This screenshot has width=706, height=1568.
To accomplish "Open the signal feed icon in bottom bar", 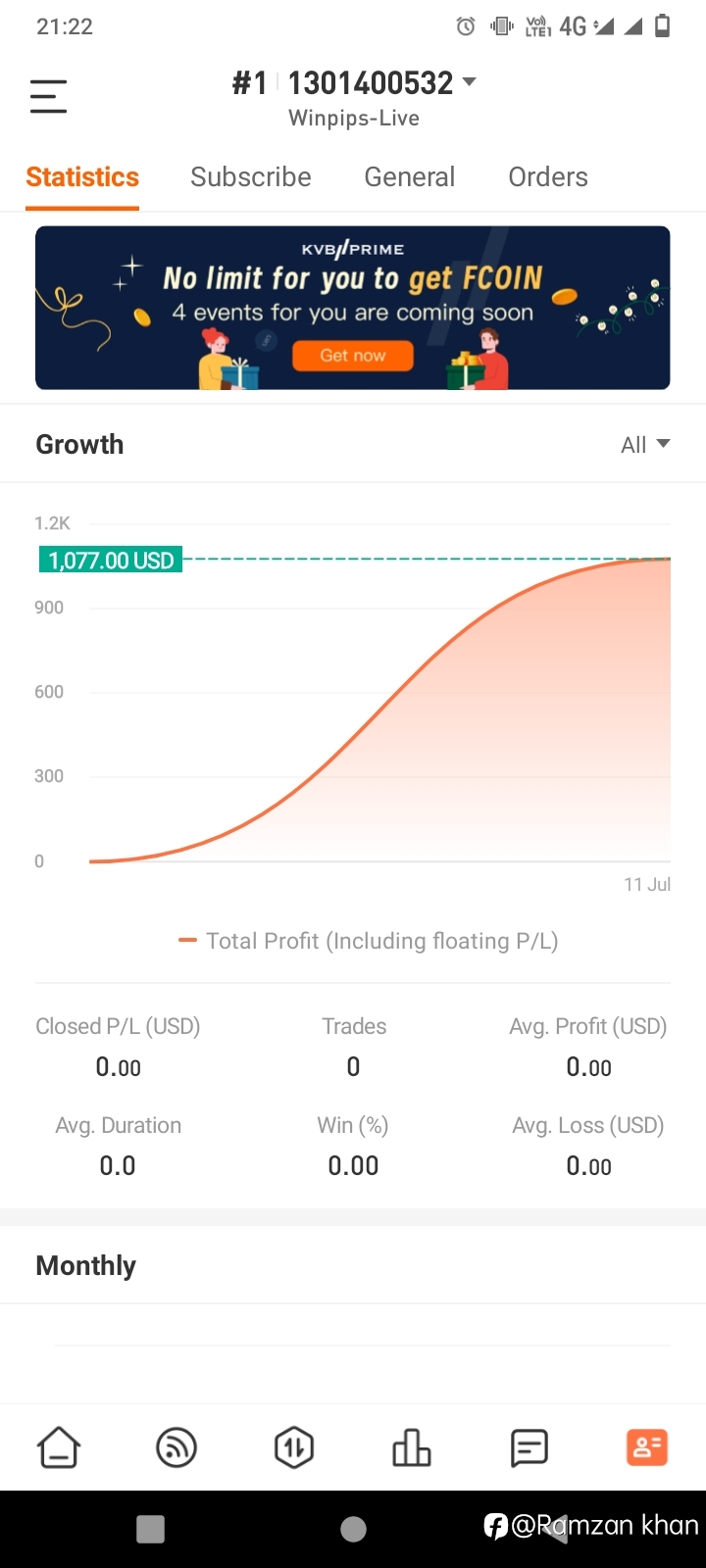I will click(x=176, y=1447).
